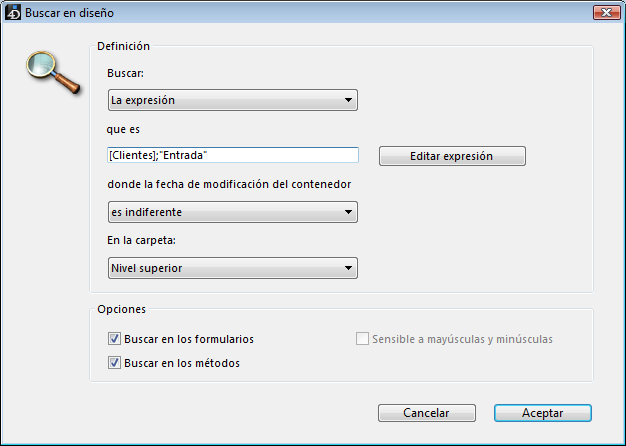Click the expression text field containing [Clientes]
Viewport: 626px width, 446px height.
pyautogui.click(x=232, y=155)
